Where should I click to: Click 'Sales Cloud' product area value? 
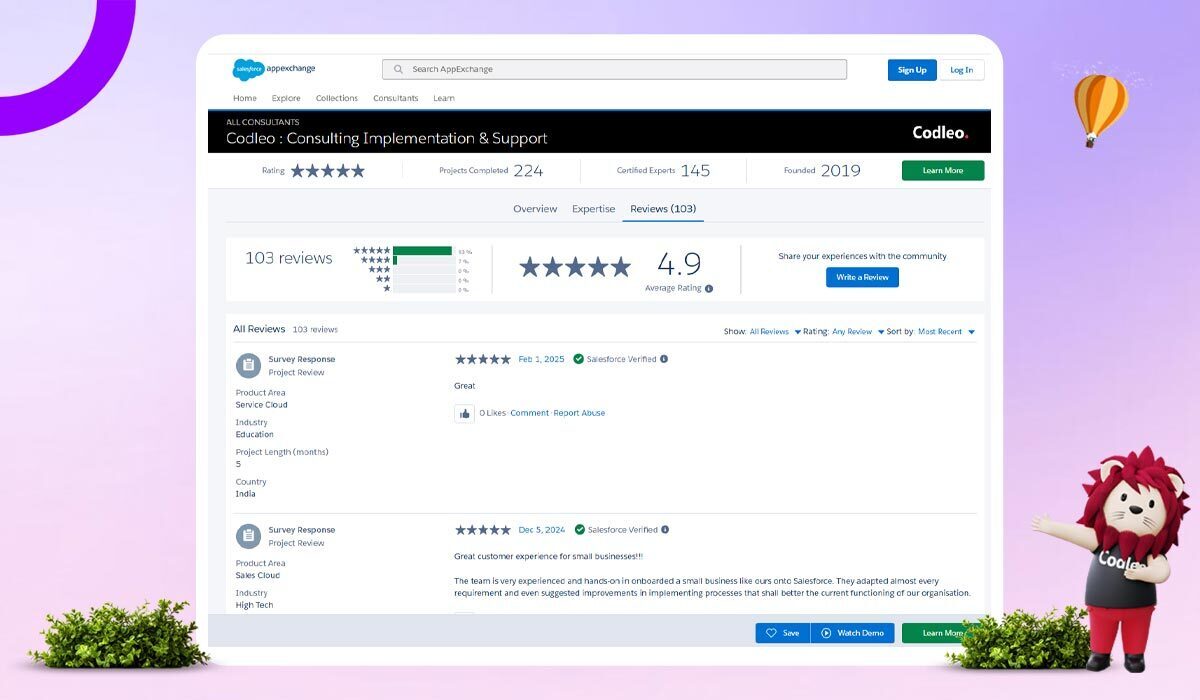[258, 576]
